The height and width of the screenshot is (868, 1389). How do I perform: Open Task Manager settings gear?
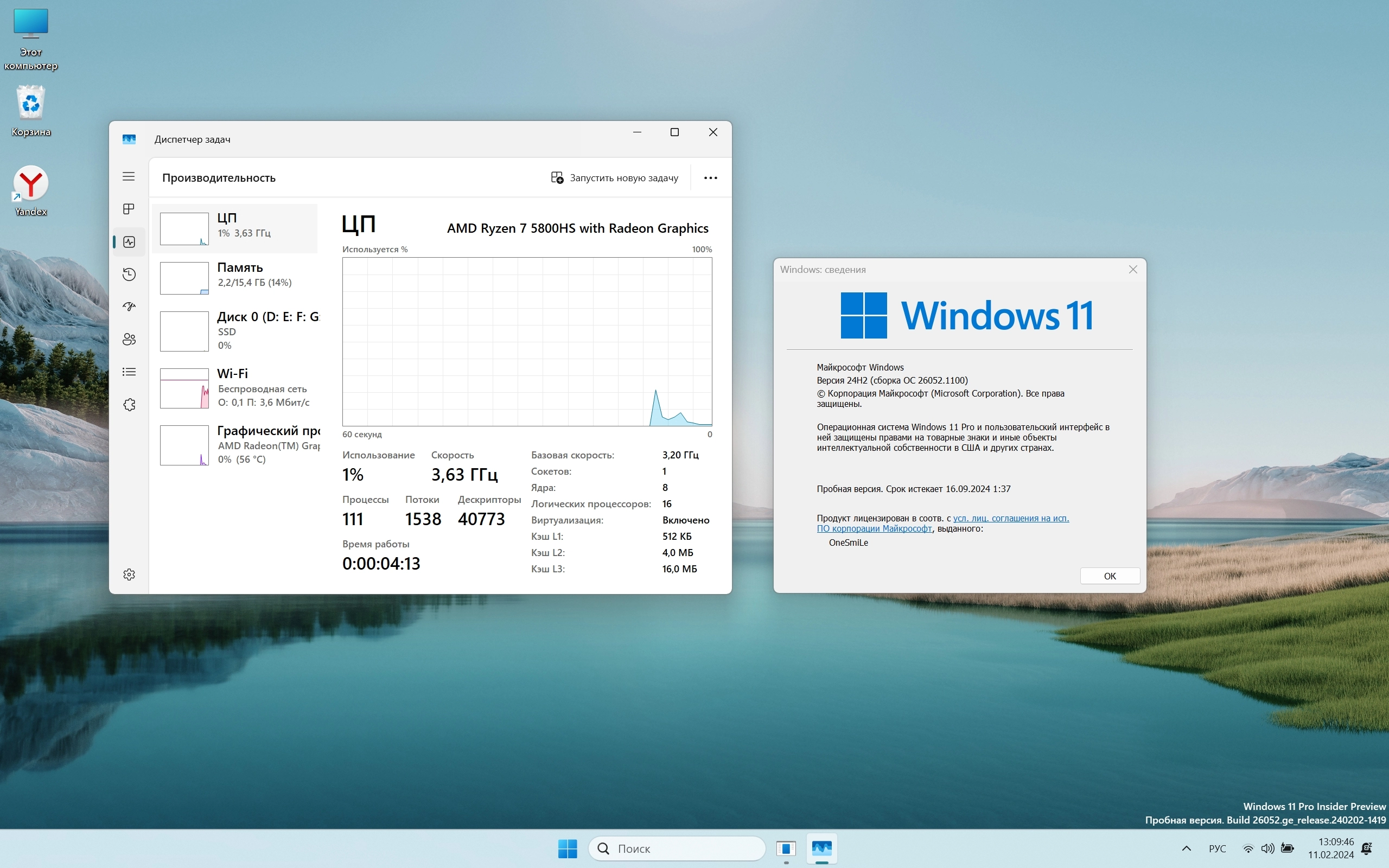(x=129, y=575)
